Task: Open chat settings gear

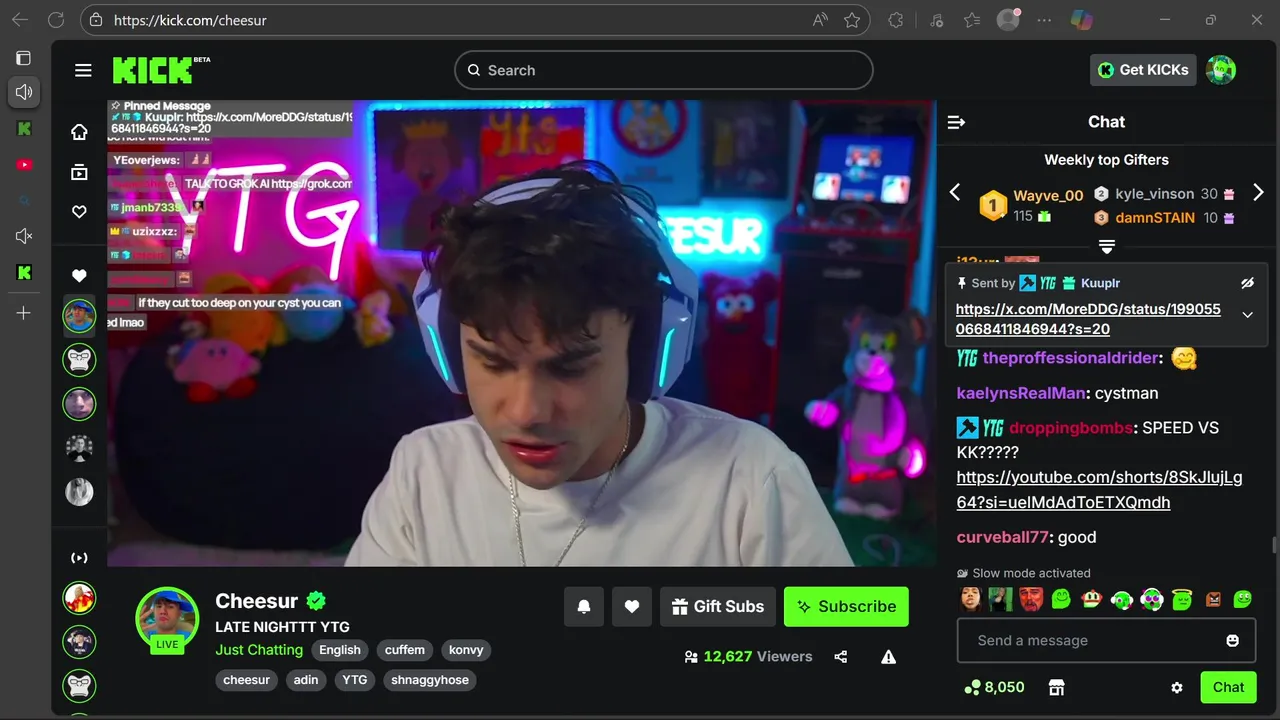Action: click(x=1177, y=688)
